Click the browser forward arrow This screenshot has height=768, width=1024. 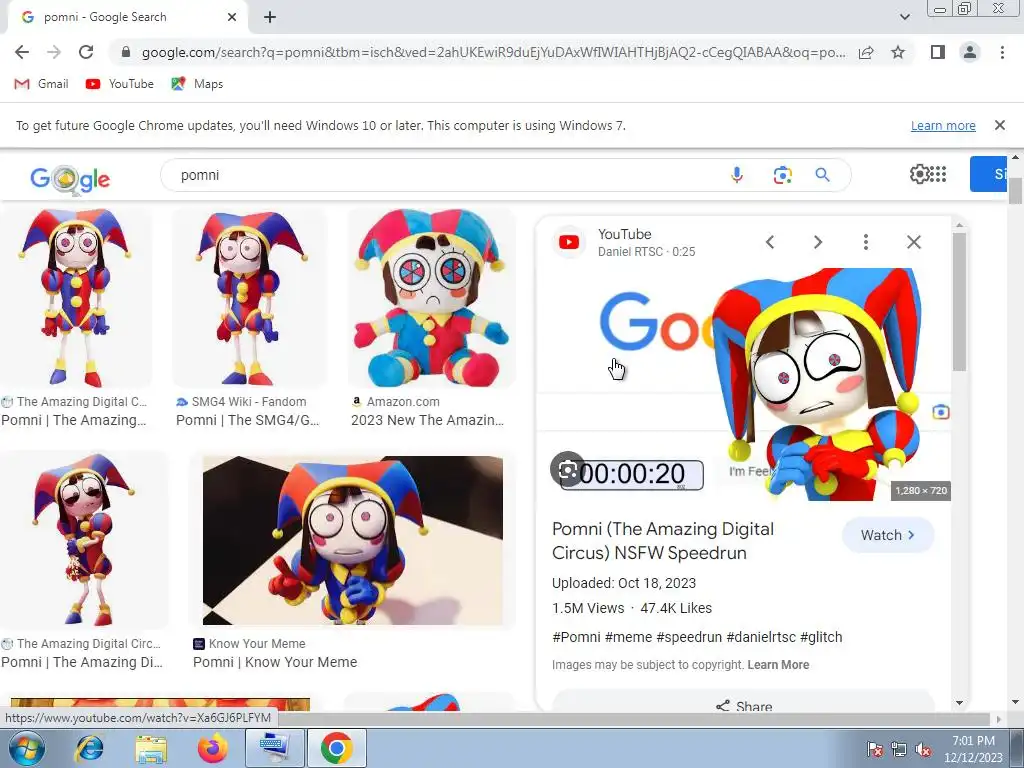click(x=54, y=52)
